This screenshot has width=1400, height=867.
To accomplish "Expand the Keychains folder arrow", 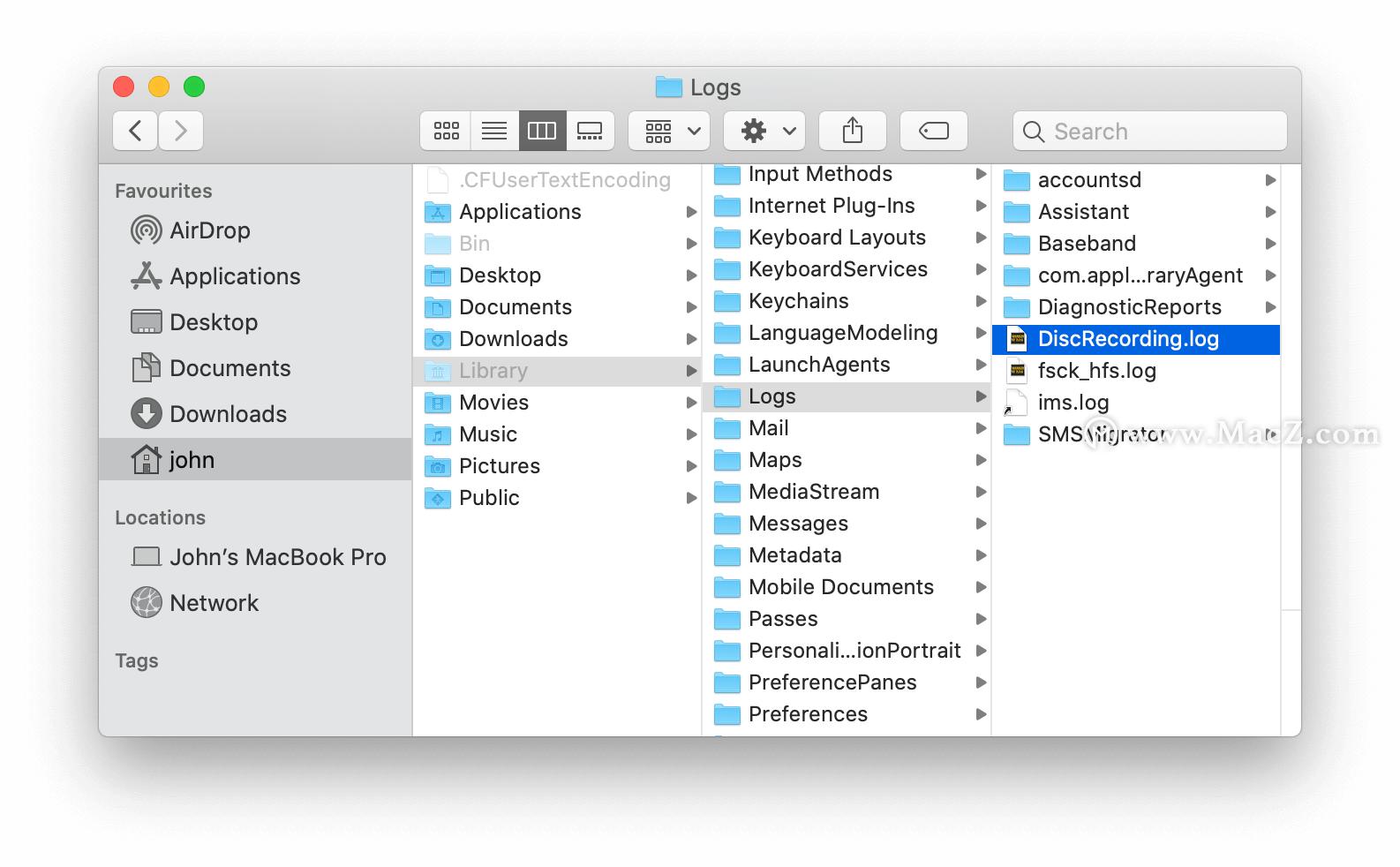I will (x=981, y=302).
